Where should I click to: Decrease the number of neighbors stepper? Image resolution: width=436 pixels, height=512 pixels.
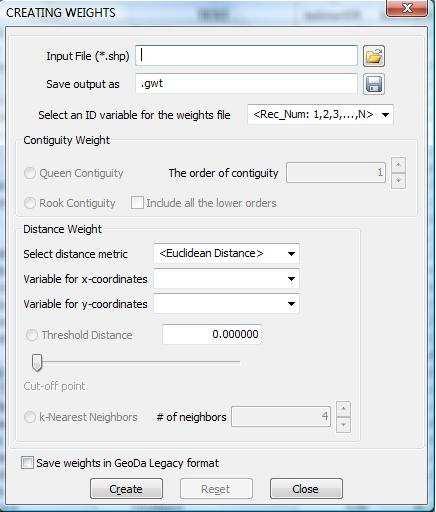point(344,425)
